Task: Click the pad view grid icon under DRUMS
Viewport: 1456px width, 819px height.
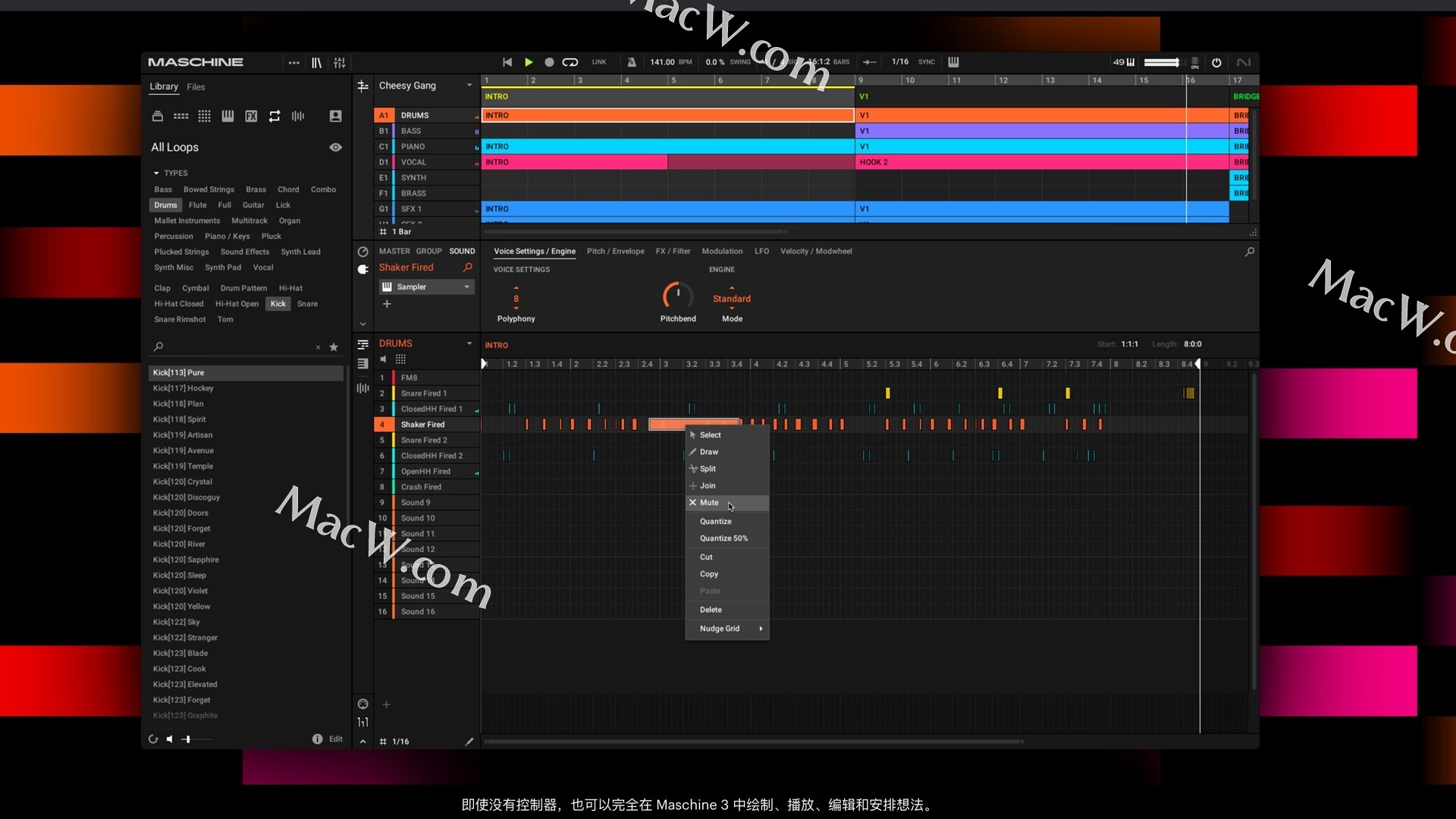Action: [x=400, y=359]
